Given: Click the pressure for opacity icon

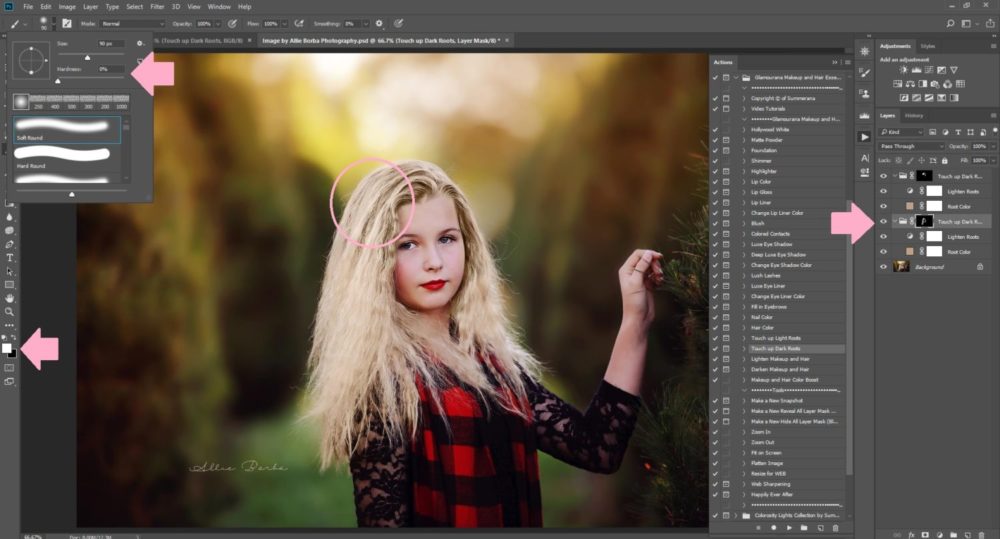Looking at the screenshot, I should pos(232,24).
